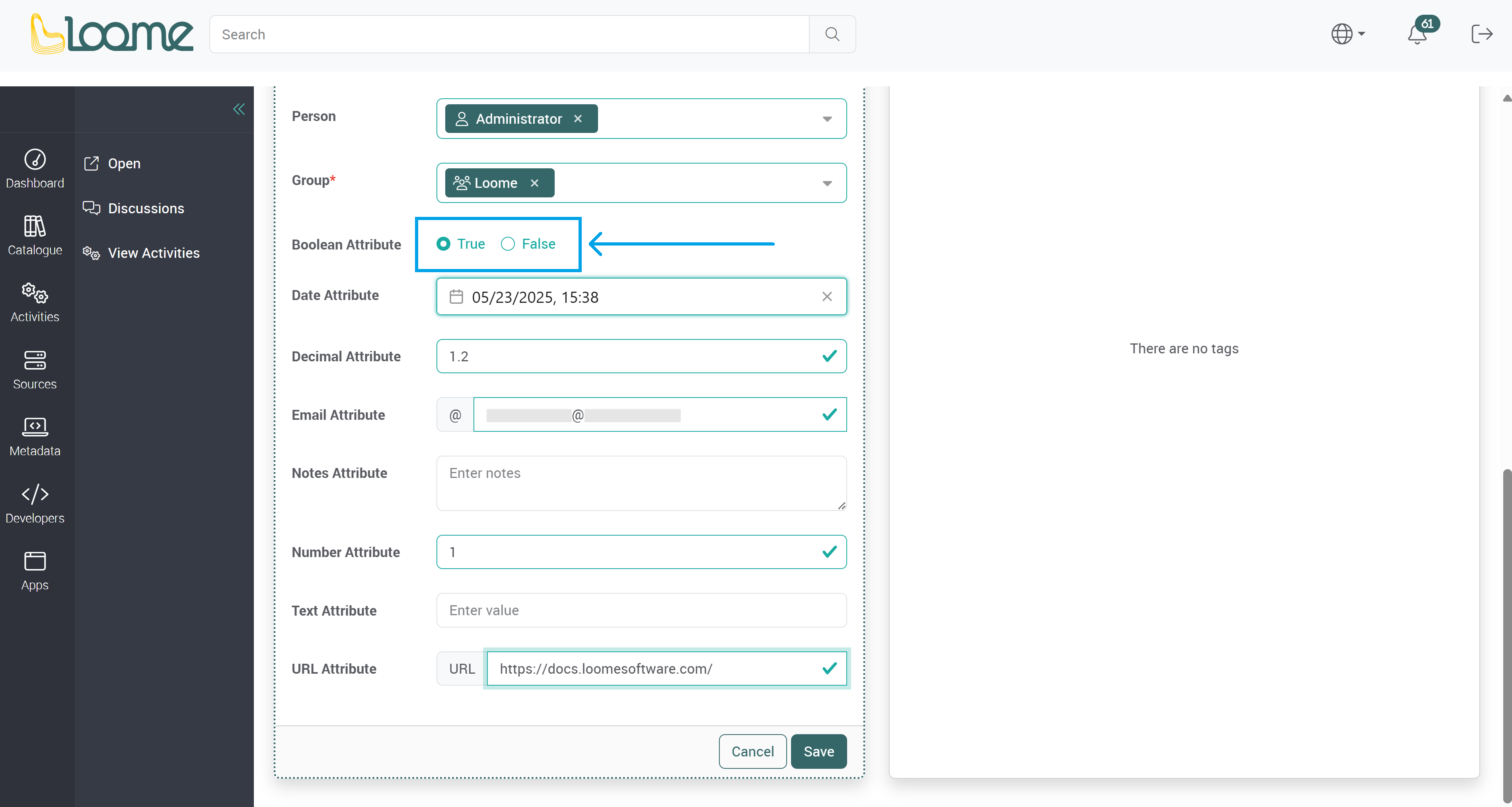This screenshot has height=807, width=1512.
Task: Open the Developers code icon
Action: 35,494
